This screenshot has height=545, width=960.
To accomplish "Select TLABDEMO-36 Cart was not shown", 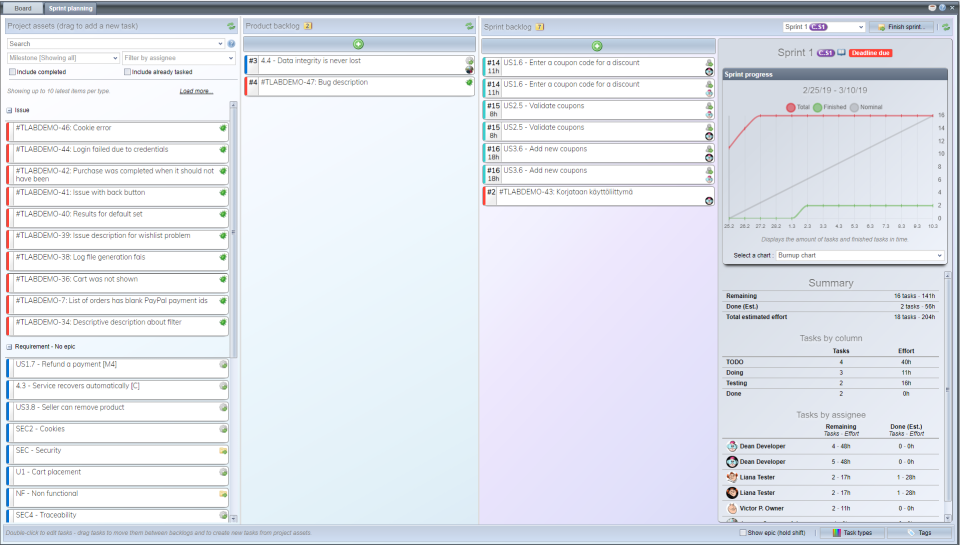I will pyautogui.click(x=118, y=283).
